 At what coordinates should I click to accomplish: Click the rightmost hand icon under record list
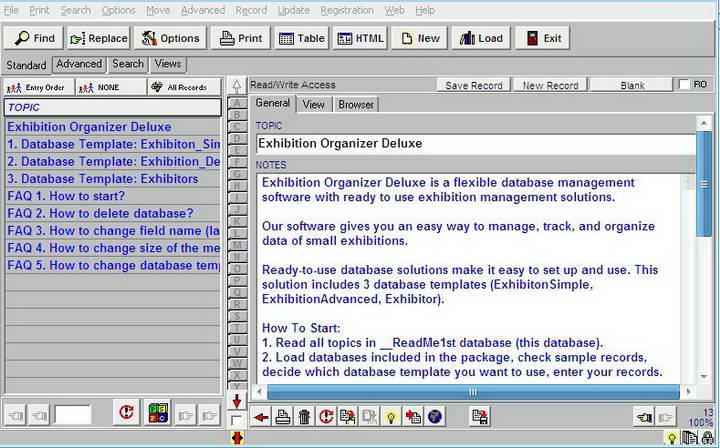click(209, 416)
